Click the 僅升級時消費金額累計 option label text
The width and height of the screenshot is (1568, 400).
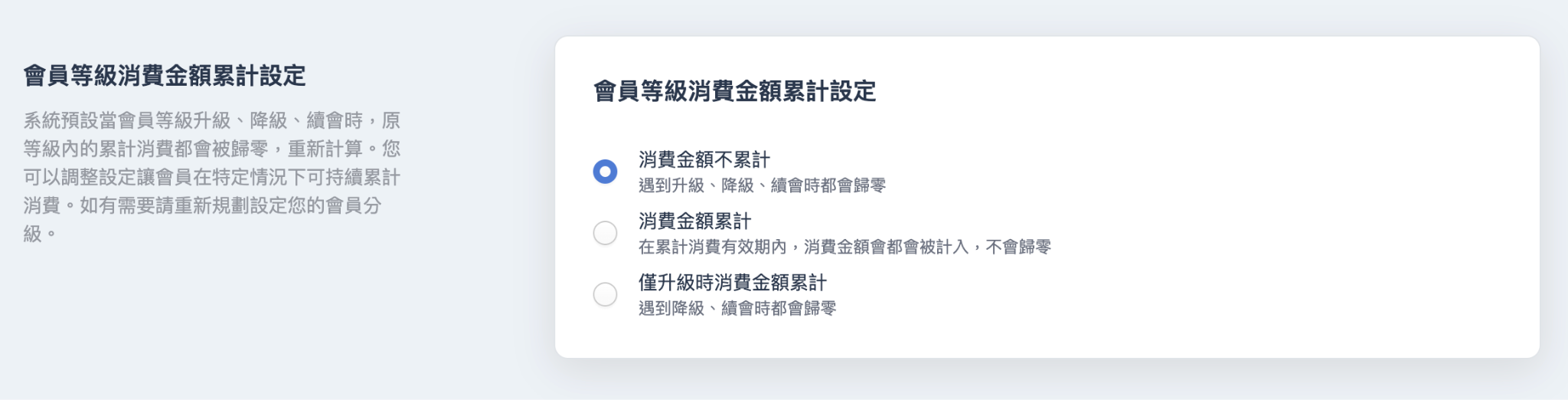pyautogui.click(x=732, y=282)
